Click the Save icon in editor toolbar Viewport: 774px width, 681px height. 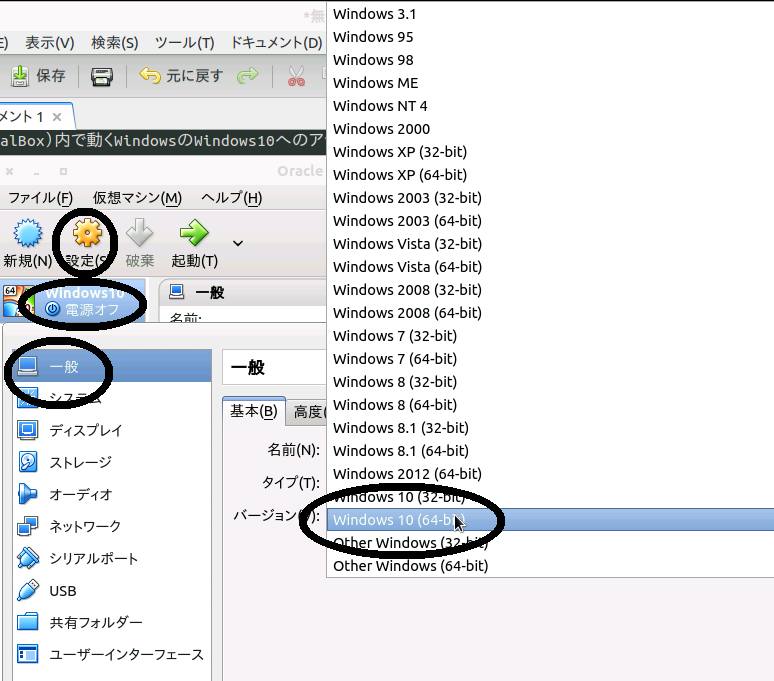[x=20, y=76]
